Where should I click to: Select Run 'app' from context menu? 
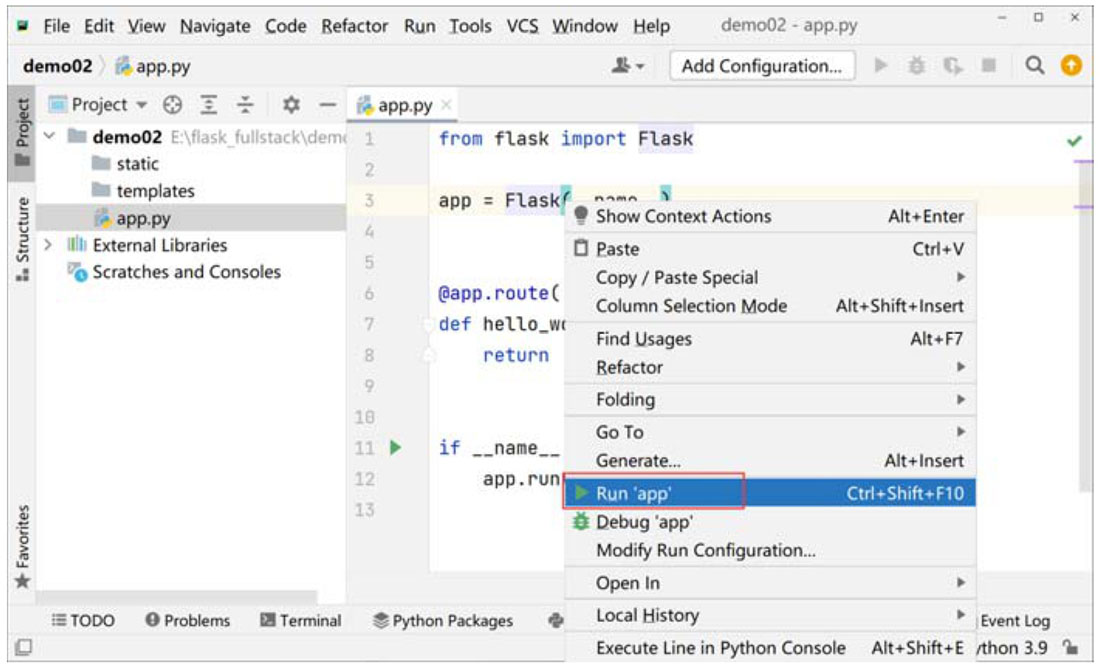click(634, 493)
